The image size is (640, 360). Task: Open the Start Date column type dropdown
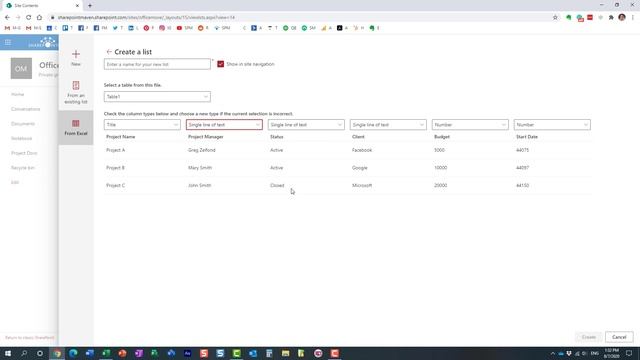[x=552, y=124]
